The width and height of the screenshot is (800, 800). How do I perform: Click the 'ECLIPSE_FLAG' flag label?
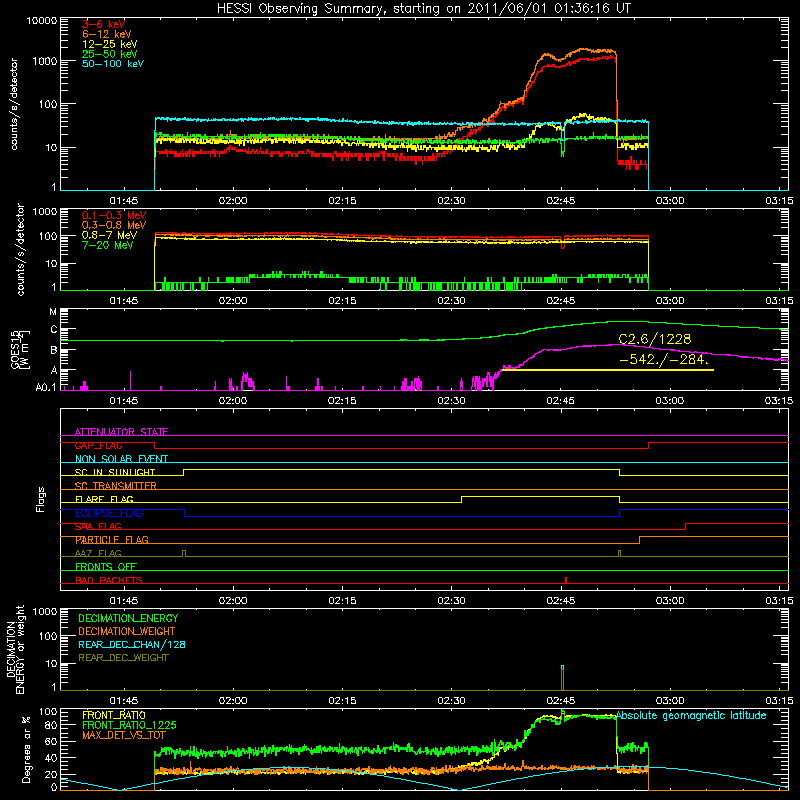tap(109, 513)
